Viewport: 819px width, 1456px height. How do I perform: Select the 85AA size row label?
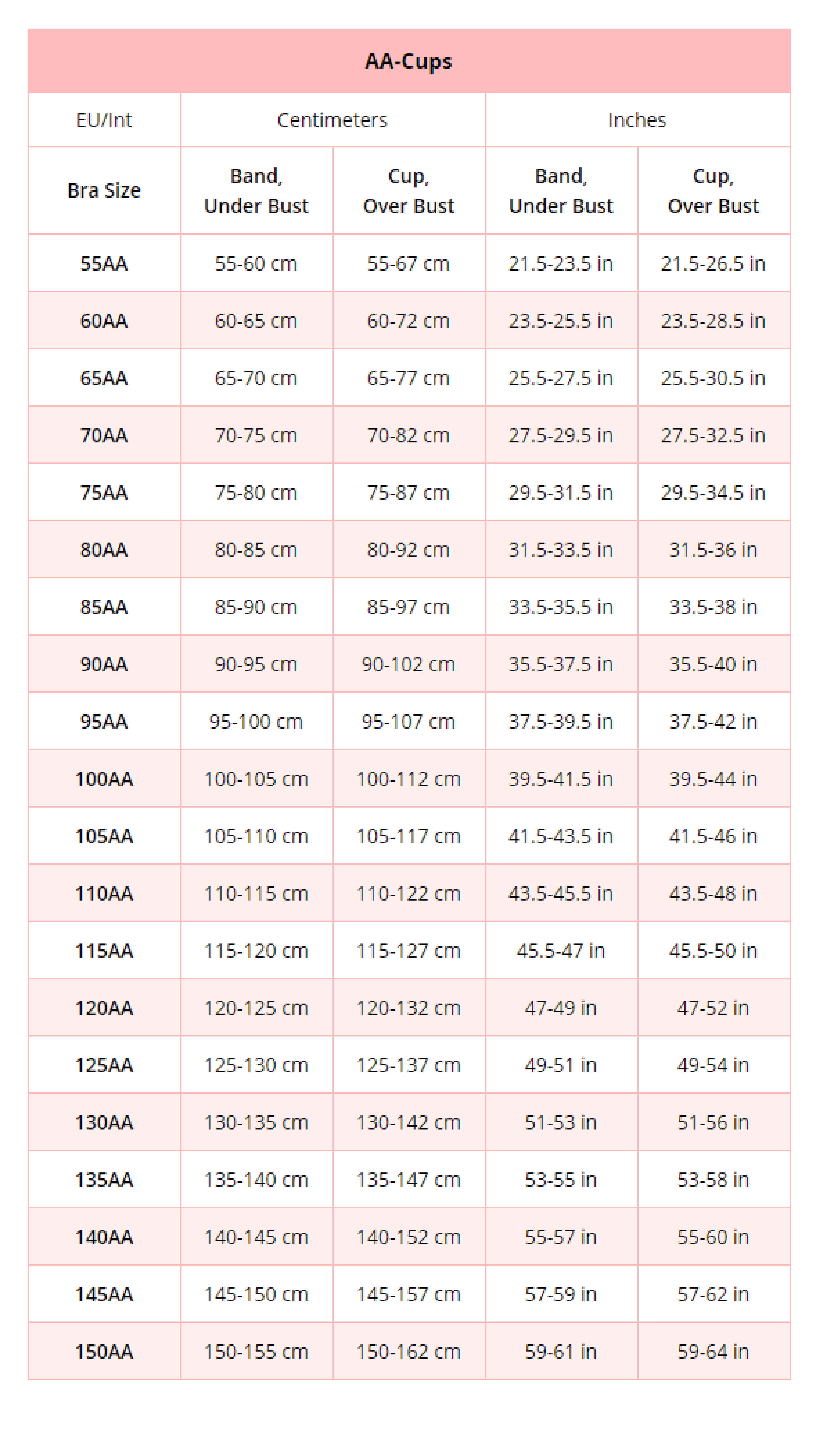(104, 607)
